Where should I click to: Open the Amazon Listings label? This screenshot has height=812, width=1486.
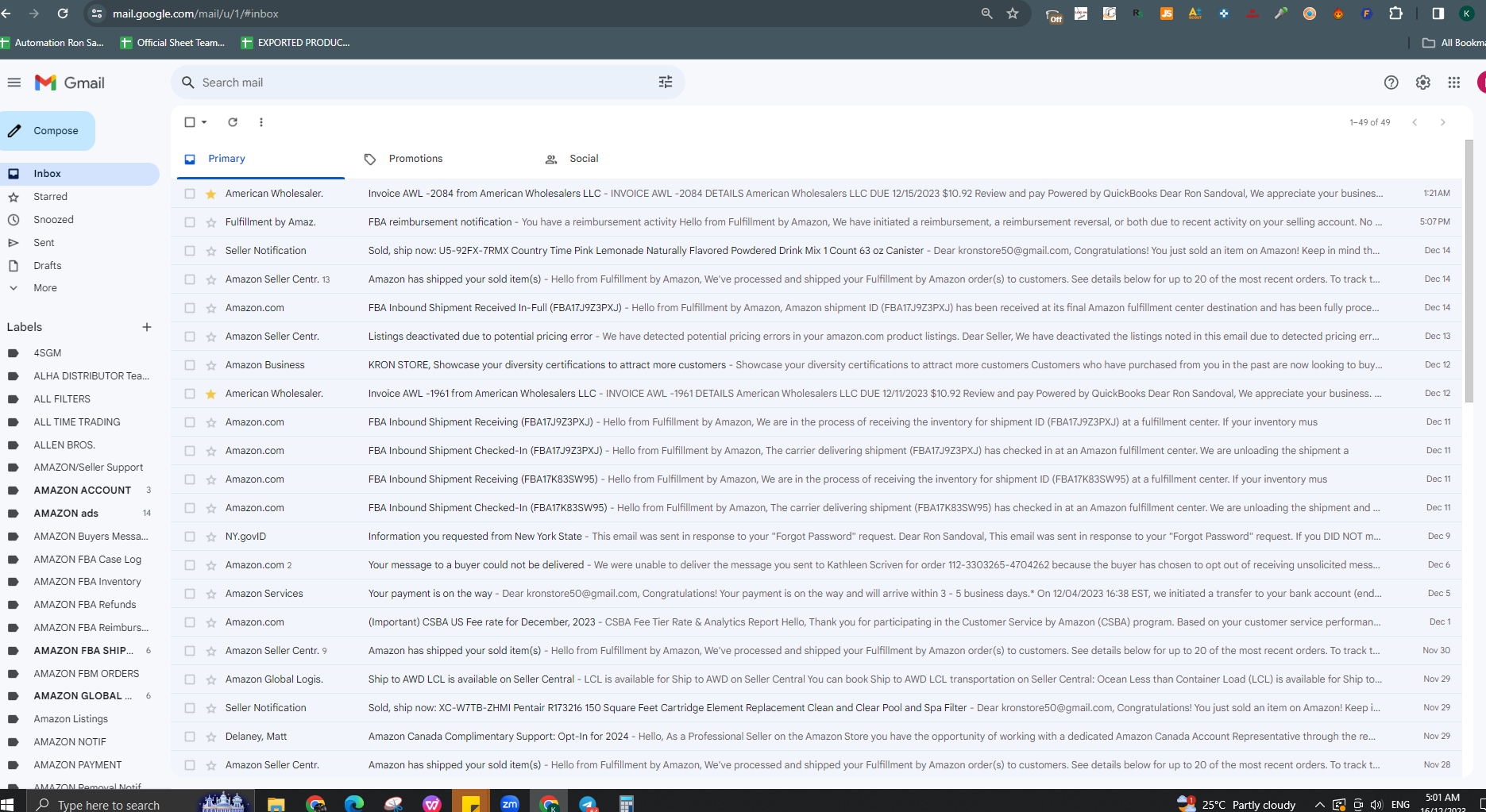[71, 719]
